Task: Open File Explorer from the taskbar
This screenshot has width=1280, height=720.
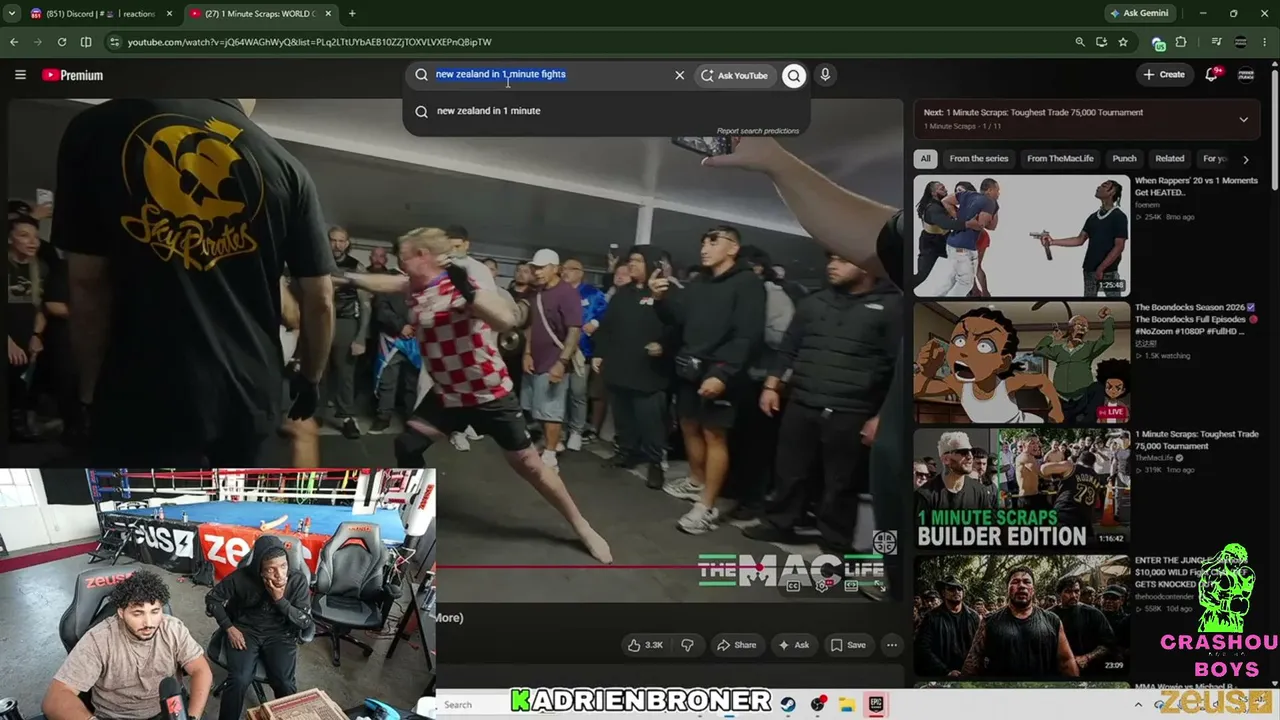Action: (x=846, y=704)
